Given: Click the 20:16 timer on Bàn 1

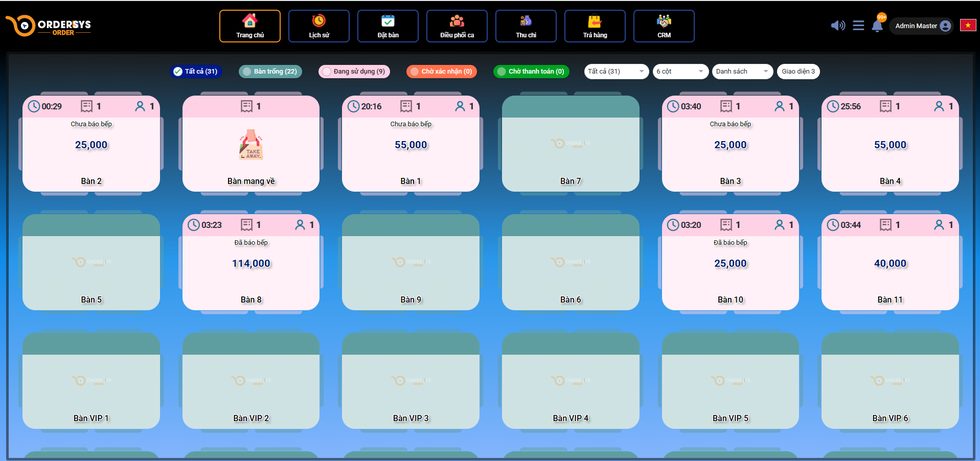Looking at the screenshot, I should pos(371,106).
